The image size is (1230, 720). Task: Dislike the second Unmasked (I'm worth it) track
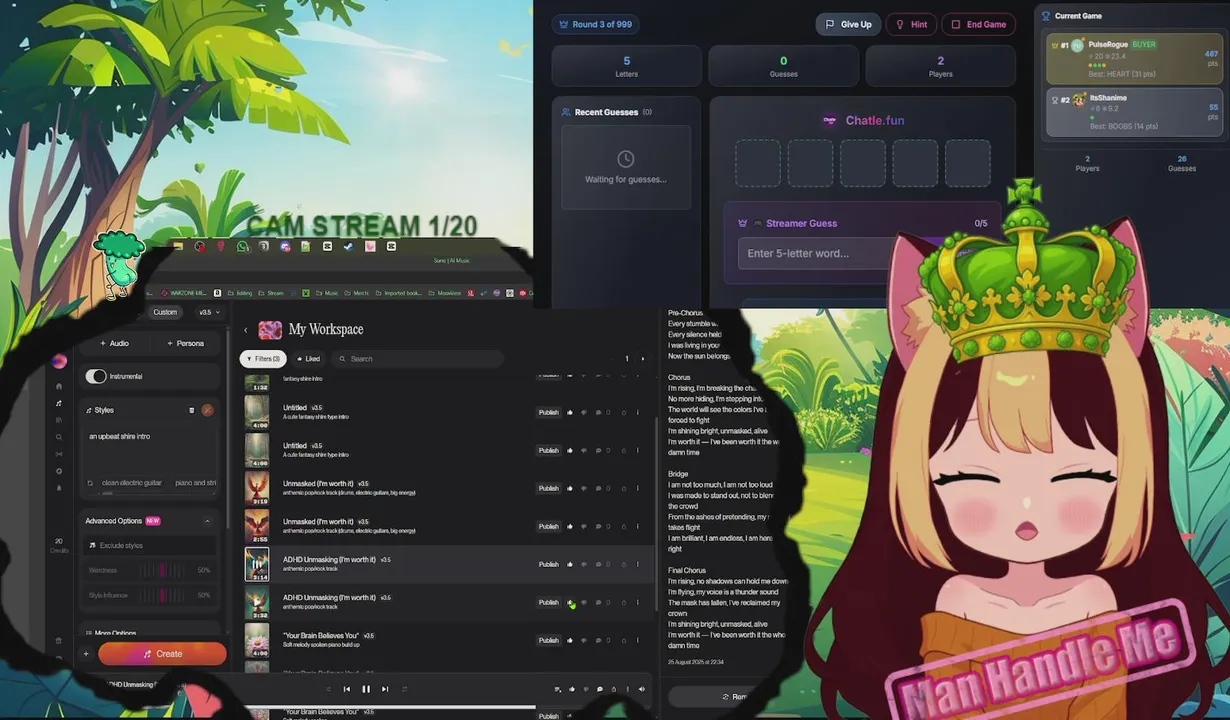pos(584,526)
